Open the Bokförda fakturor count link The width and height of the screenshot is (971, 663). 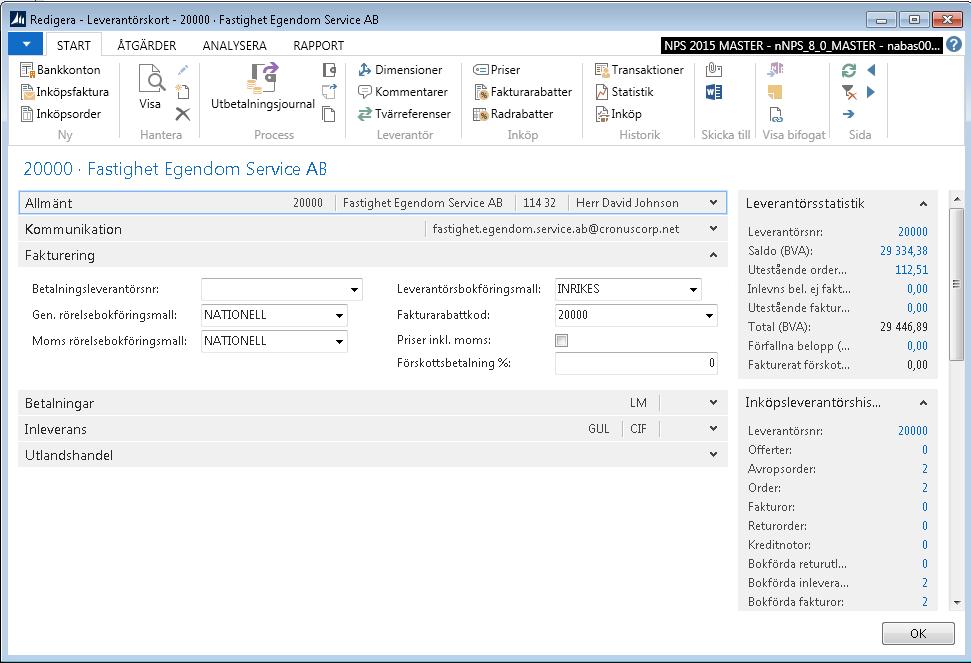pyautogui.click(x=925, y=602)
